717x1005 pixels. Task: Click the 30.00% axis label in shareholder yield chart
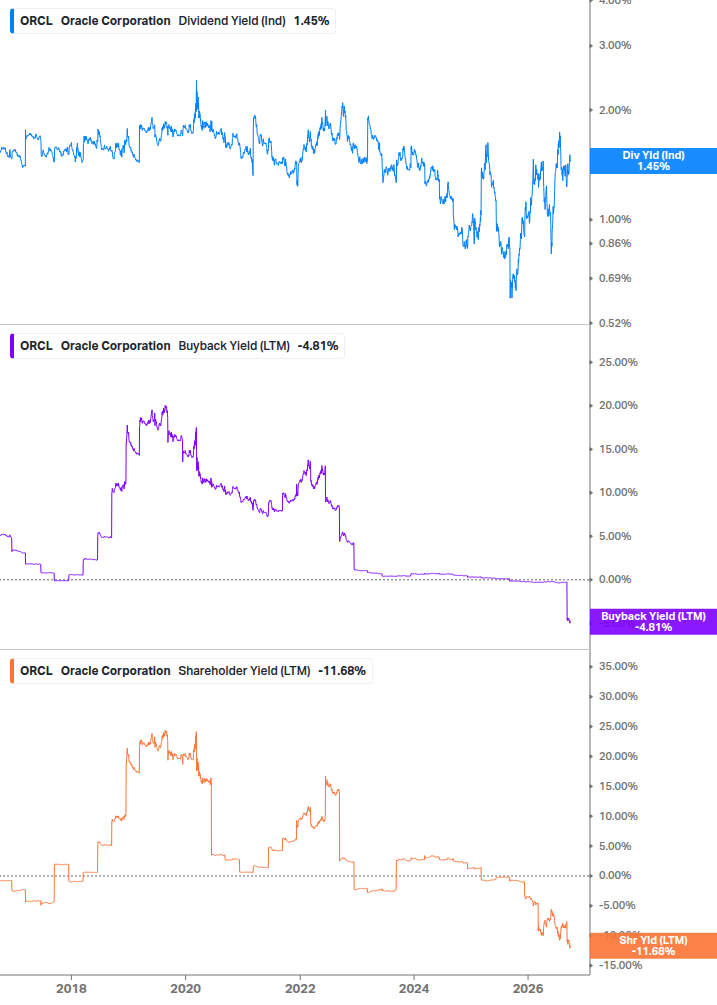[618, 697]
